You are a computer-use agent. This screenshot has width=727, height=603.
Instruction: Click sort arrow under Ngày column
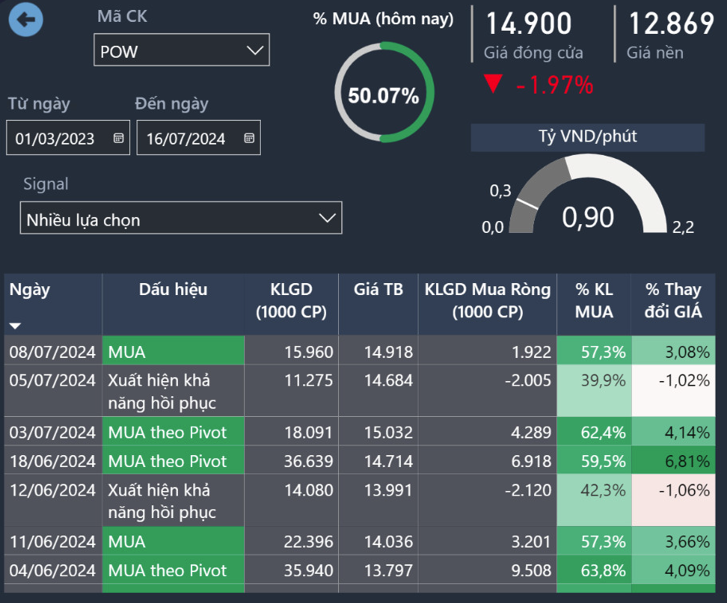pos(15,326)
